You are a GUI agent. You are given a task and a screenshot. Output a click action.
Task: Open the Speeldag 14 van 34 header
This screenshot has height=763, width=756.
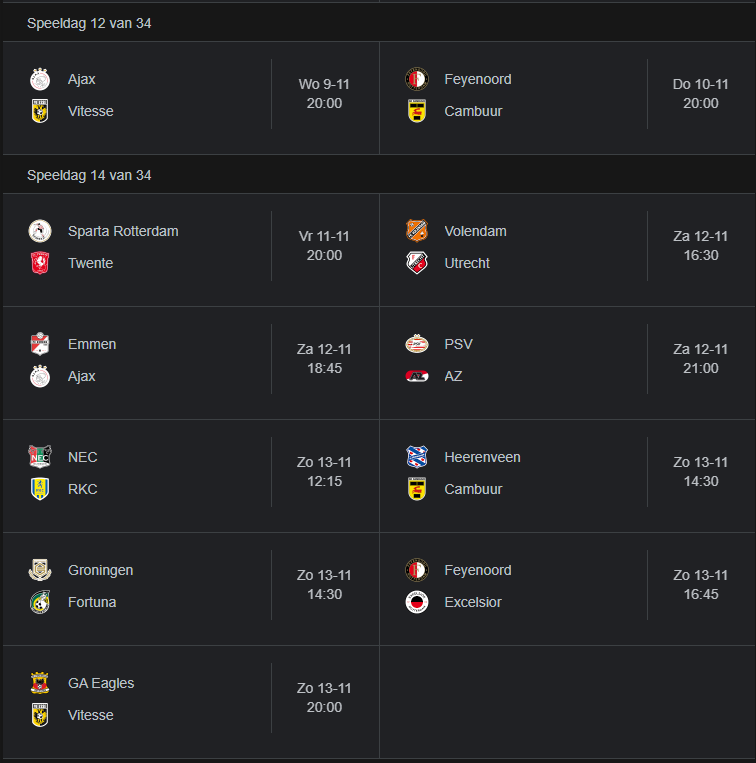tap(378, 175)
